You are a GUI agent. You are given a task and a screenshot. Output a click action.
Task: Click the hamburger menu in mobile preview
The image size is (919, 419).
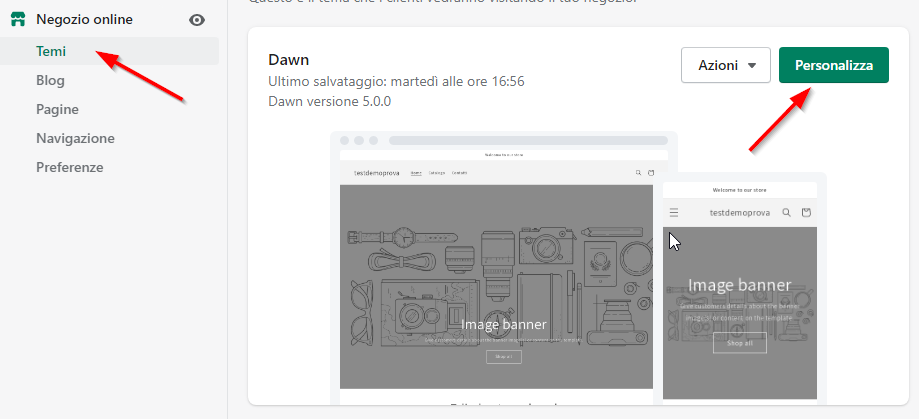click(674, 213)
